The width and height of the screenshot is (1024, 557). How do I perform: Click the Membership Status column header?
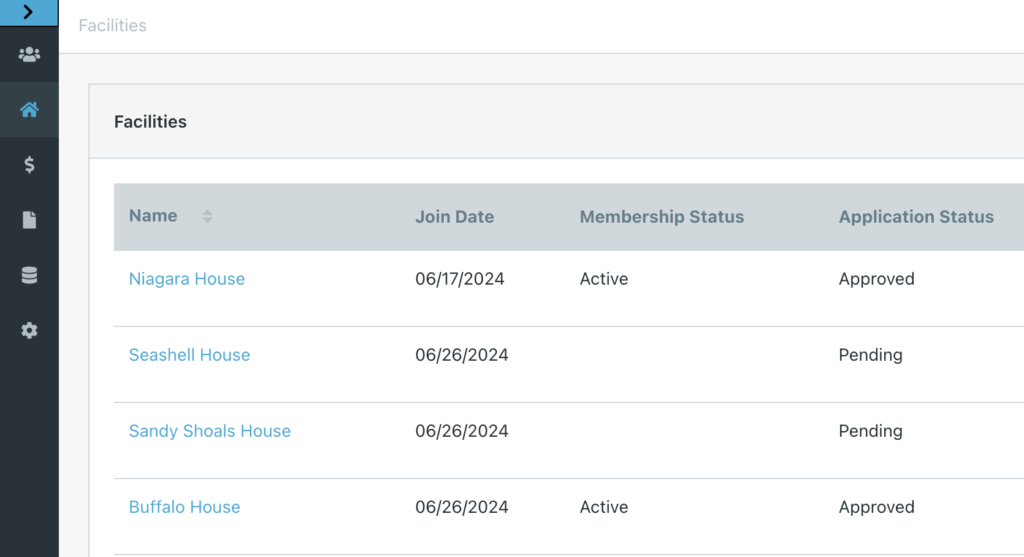pos(662,217)
